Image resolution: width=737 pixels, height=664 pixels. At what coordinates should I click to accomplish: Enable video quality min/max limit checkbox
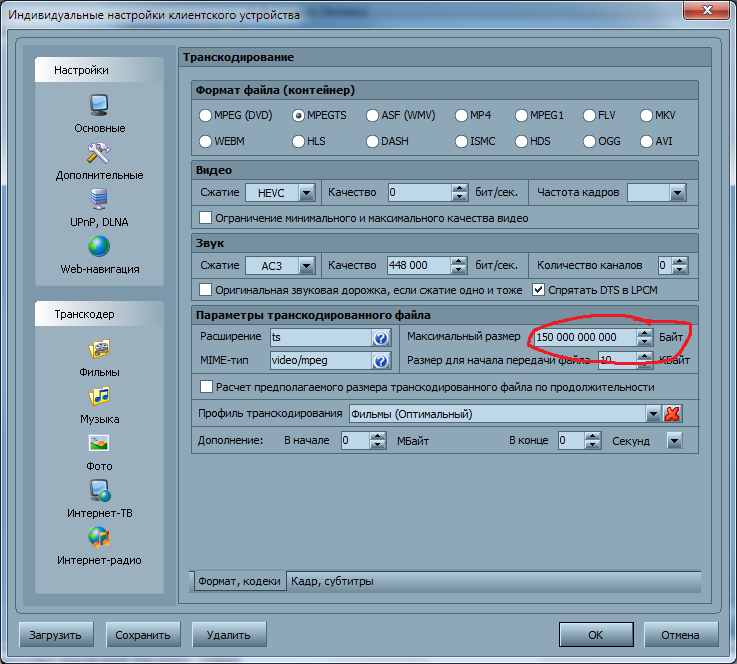coord(207,218)
